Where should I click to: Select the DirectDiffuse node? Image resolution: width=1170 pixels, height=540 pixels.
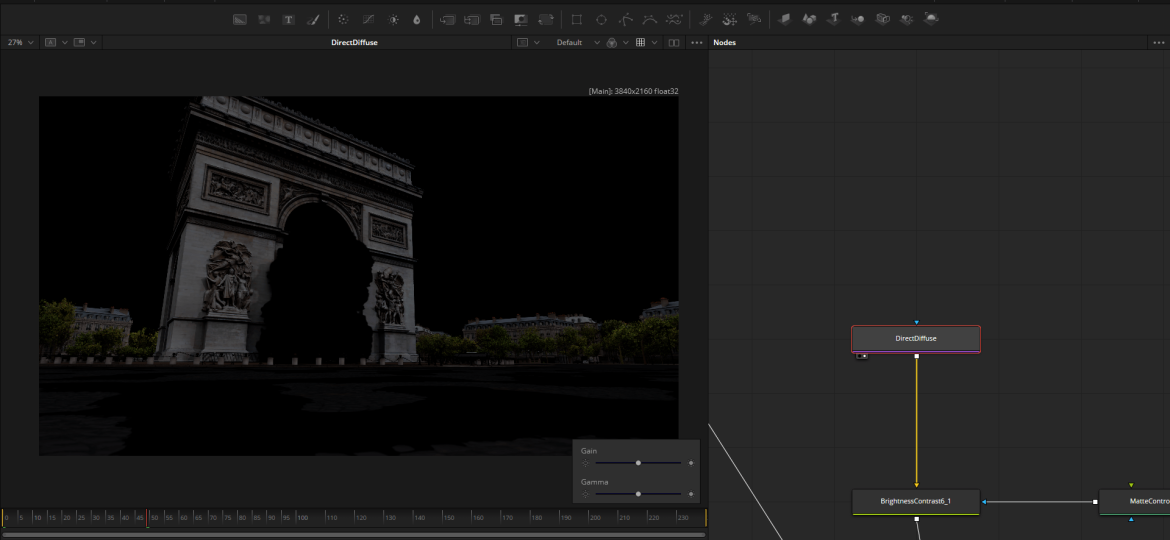point(916,339)
